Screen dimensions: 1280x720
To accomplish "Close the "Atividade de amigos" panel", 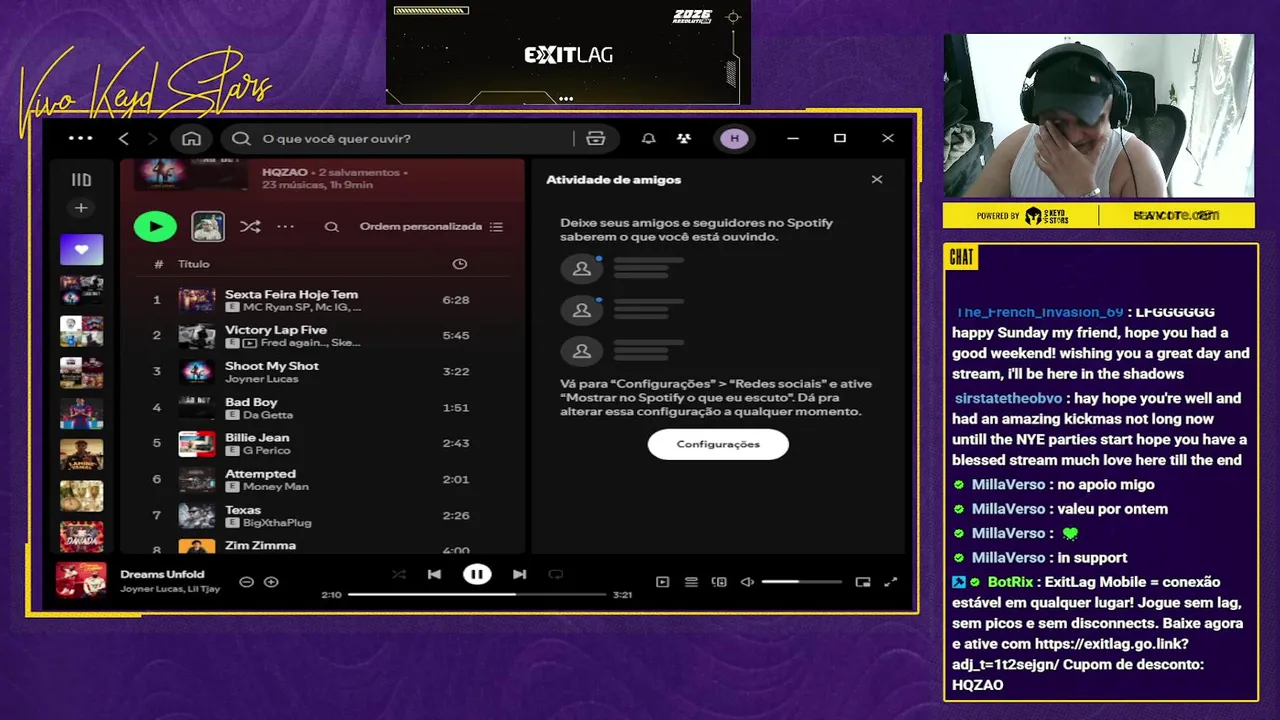I will coord(877,180).
